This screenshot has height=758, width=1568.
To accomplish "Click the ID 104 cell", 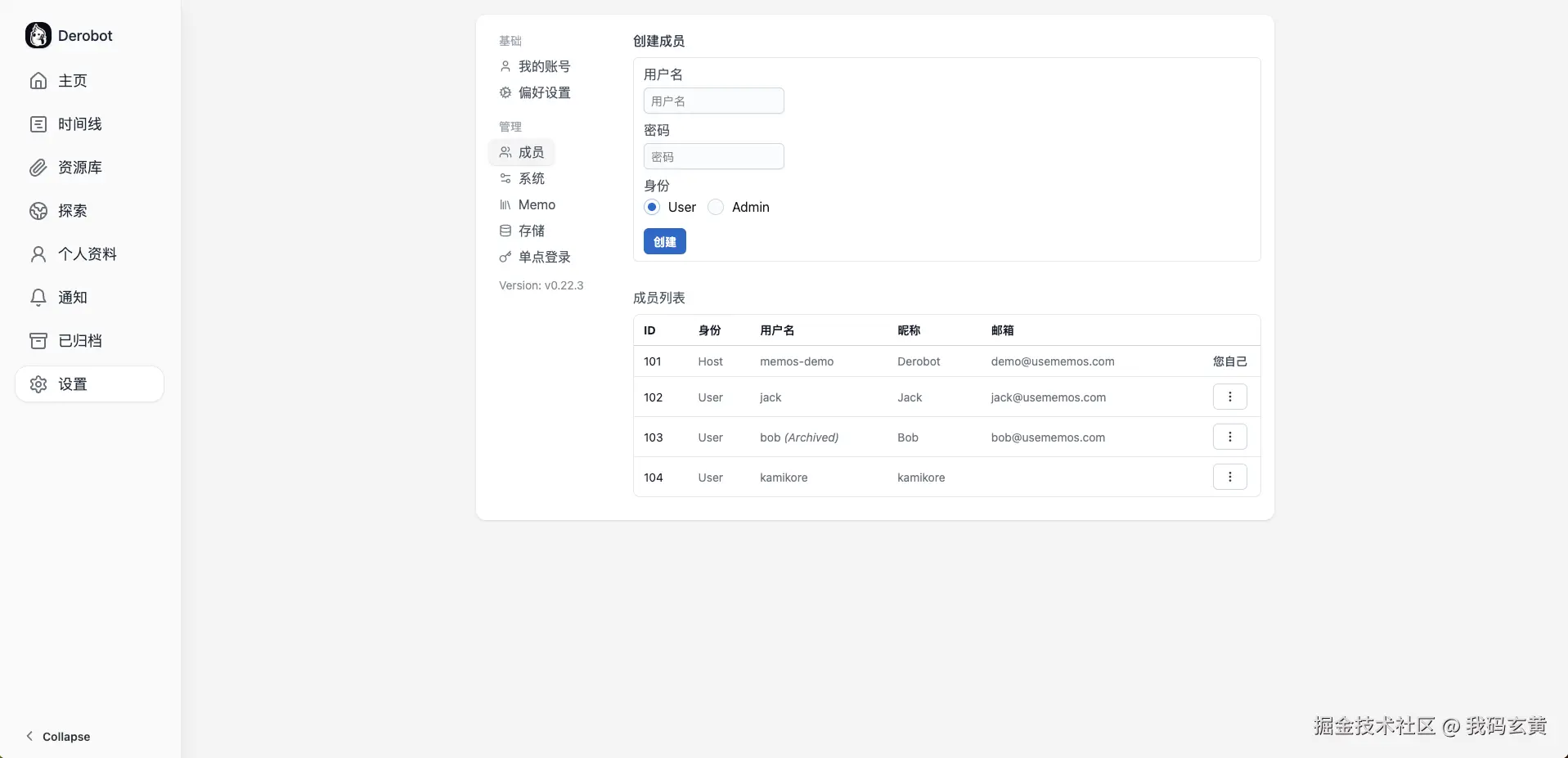I will click(x=653, y=478).
